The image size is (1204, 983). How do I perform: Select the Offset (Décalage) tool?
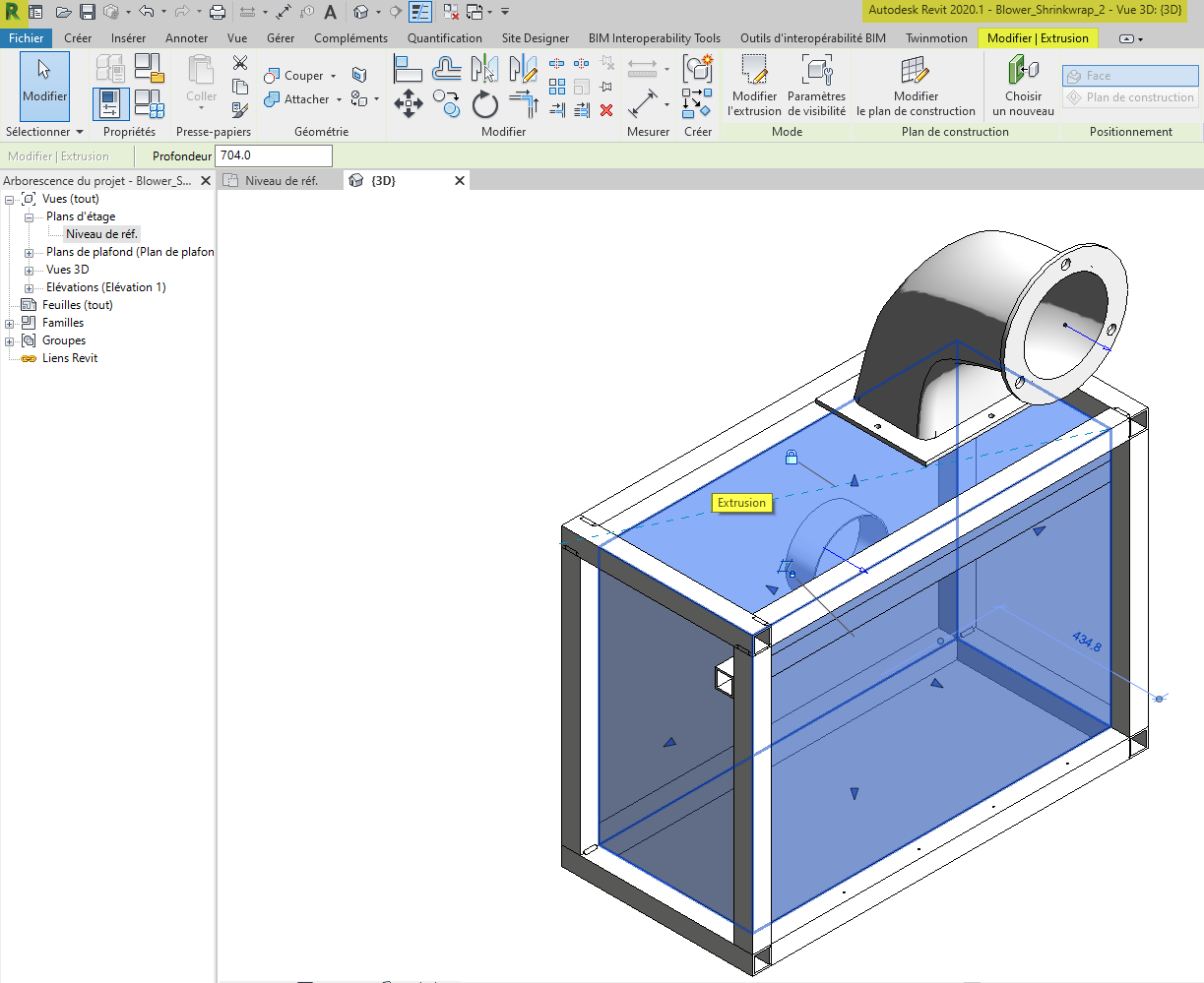(x=525, y=103)
